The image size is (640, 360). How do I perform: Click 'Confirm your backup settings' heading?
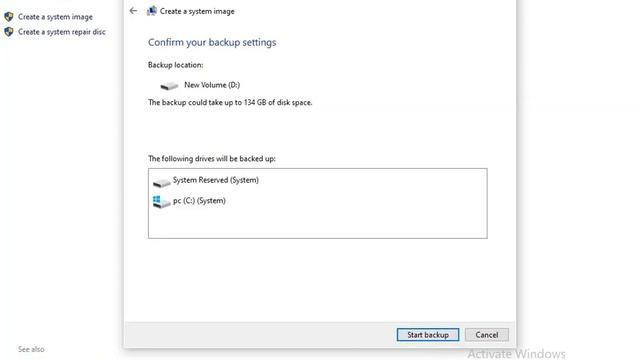tap(212, 42)
